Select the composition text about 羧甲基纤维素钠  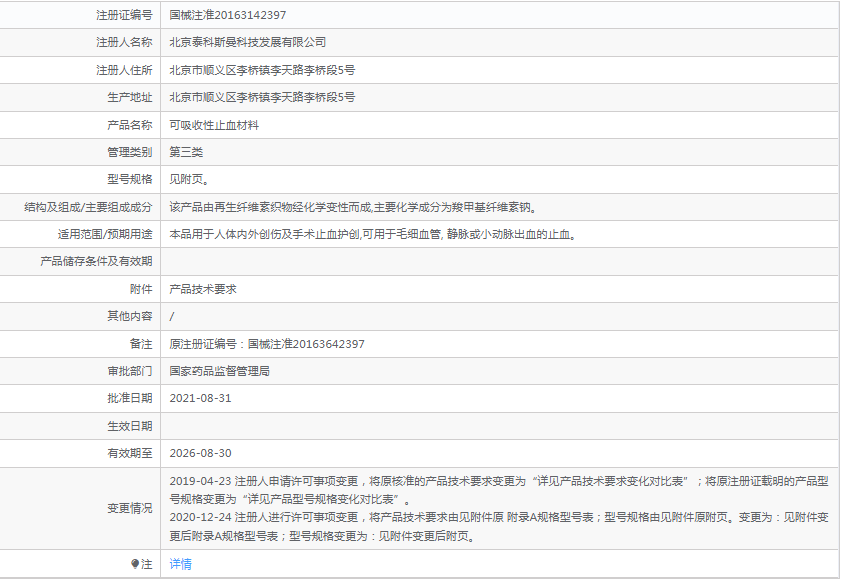(x=353, y=207)
